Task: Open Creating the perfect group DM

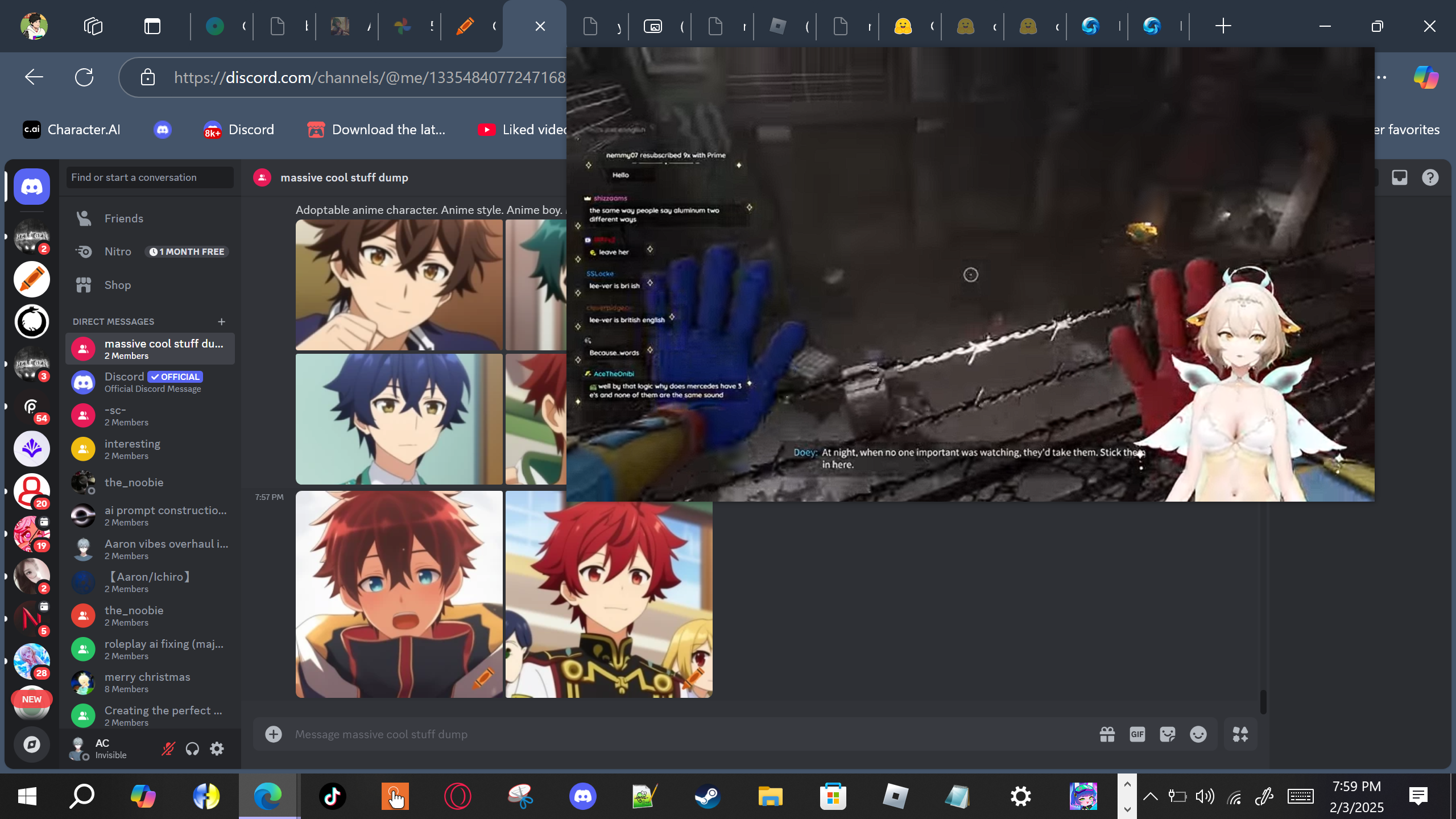Action: tap(150, 716)
